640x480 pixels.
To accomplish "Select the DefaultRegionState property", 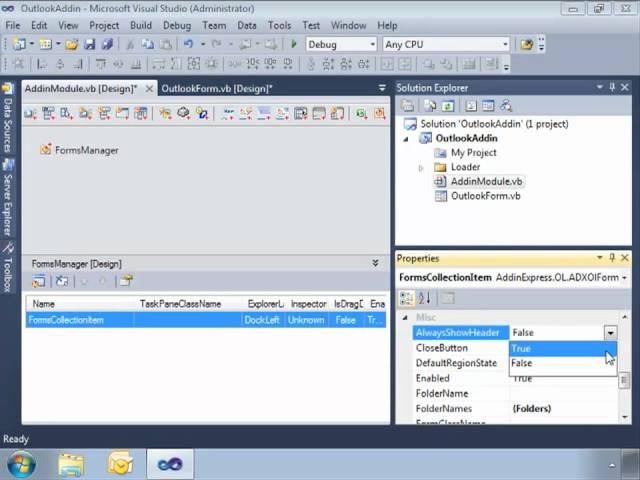I will point(456,363).
